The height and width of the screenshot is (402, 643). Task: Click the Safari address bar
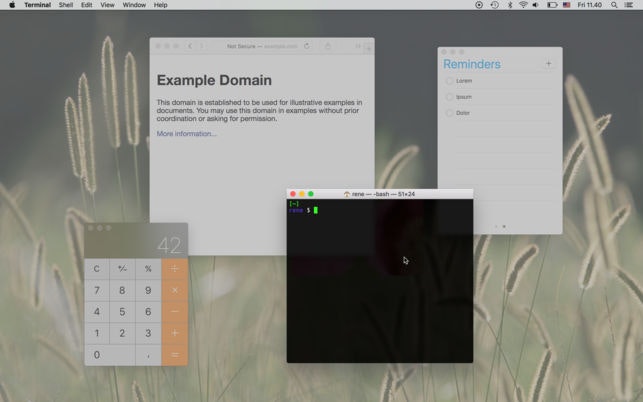(x=262, y=46)
